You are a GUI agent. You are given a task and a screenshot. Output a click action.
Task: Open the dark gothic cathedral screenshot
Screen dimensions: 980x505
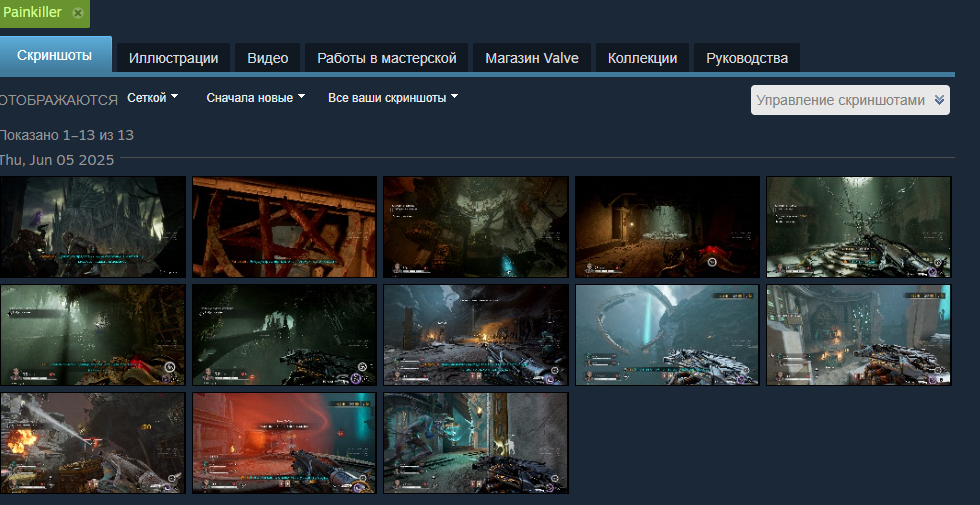point(92,227)
